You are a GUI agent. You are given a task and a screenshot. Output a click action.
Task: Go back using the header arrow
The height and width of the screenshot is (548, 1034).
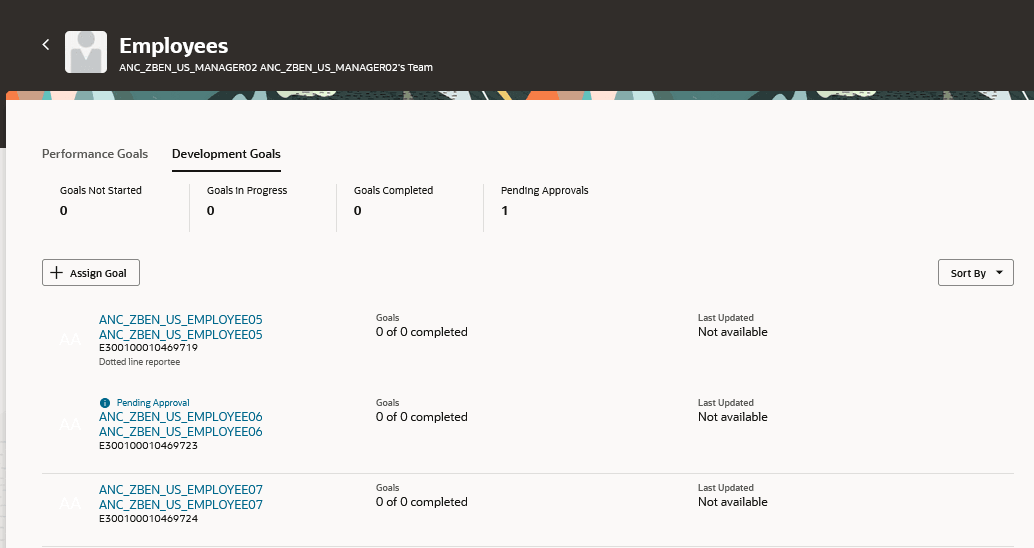click(x=46, y=44)
